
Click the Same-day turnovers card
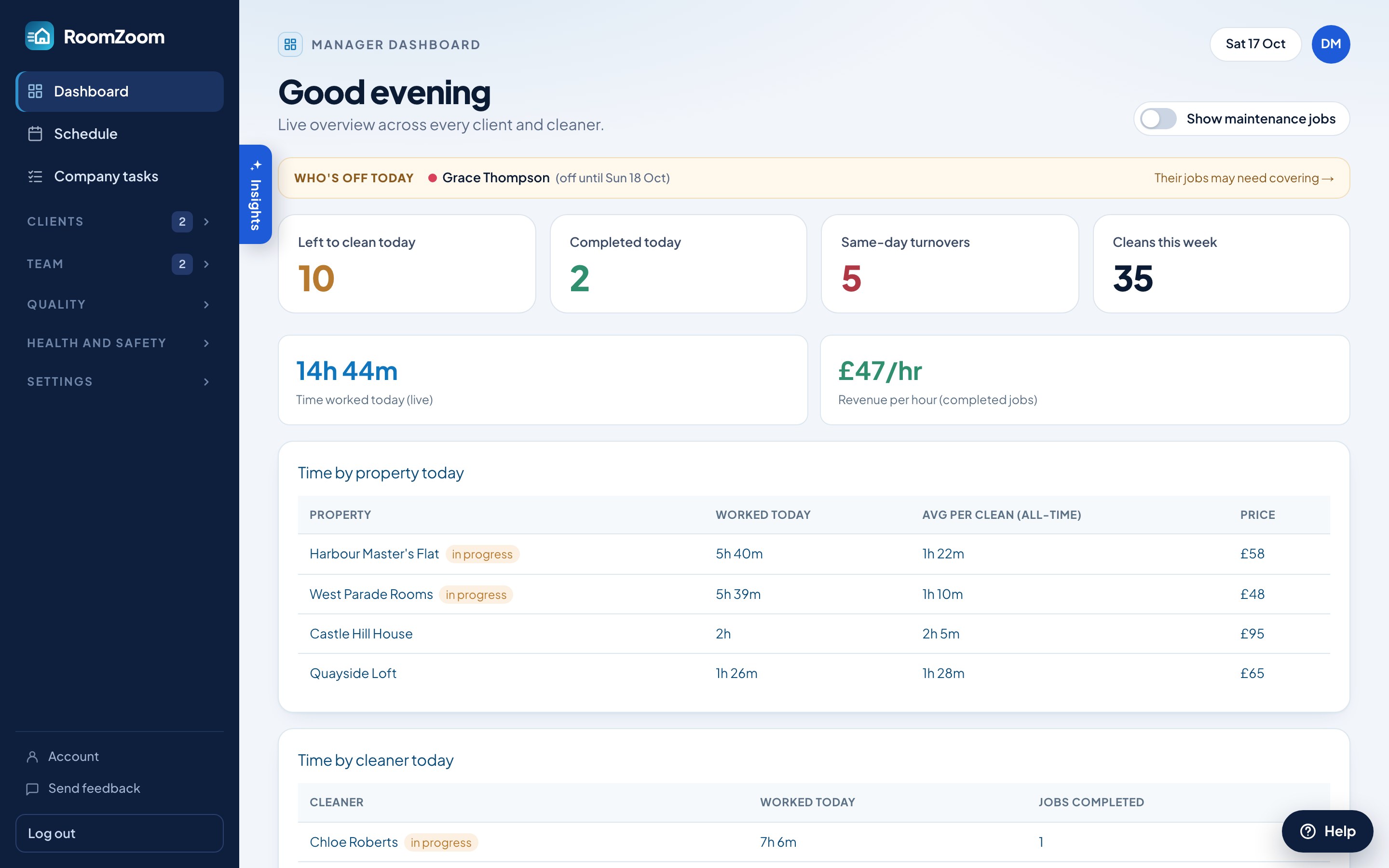950,264
